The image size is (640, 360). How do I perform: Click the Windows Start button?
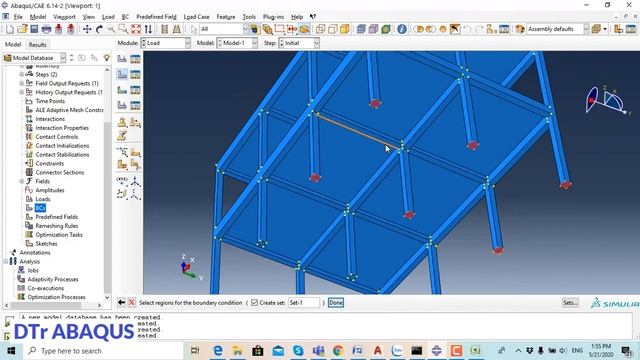tap(11, 351)
